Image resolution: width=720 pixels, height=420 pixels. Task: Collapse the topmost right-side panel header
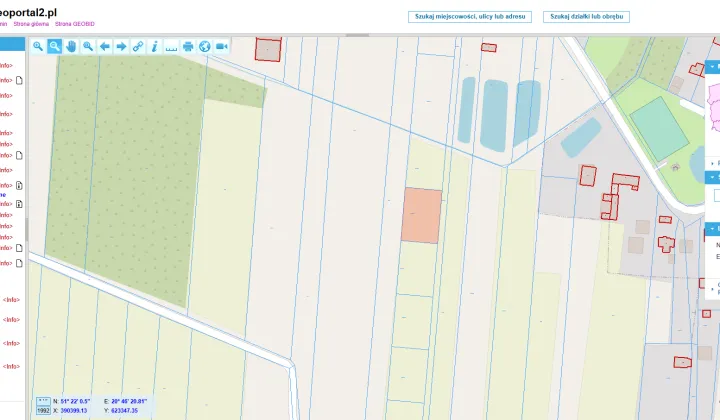coord(713,67)
